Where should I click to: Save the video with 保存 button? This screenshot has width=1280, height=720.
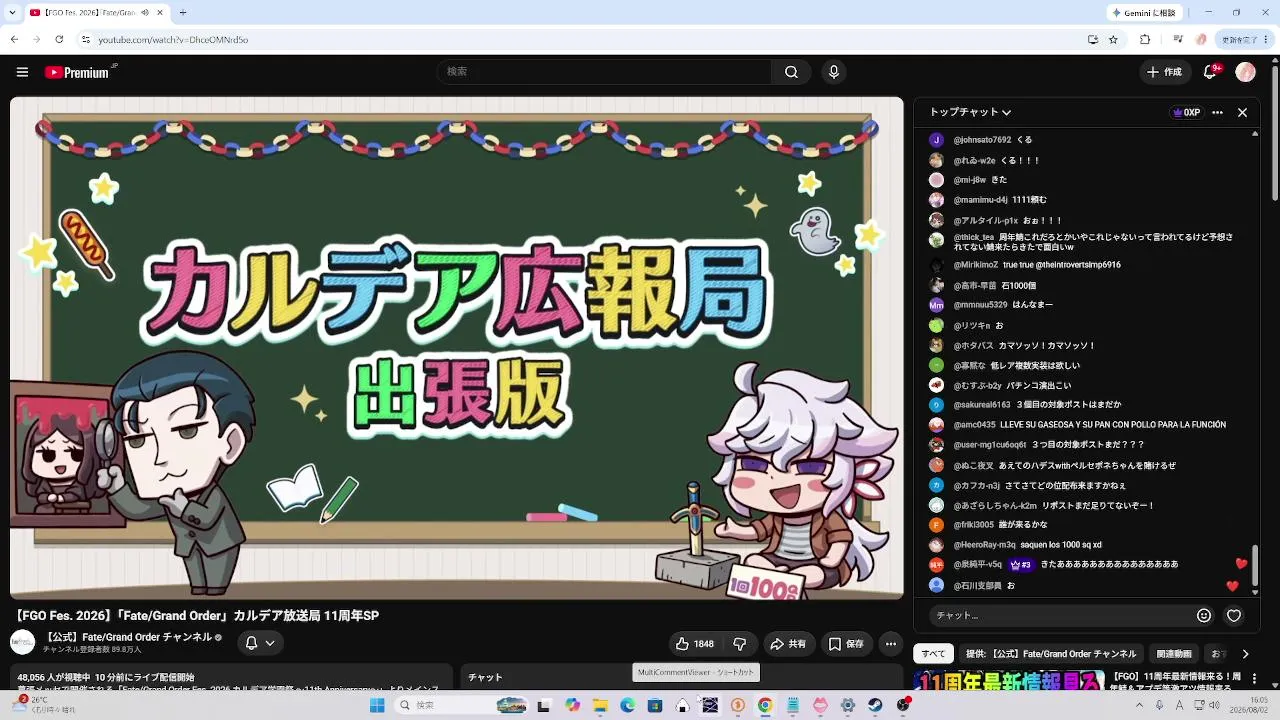[x=845, y=644]
